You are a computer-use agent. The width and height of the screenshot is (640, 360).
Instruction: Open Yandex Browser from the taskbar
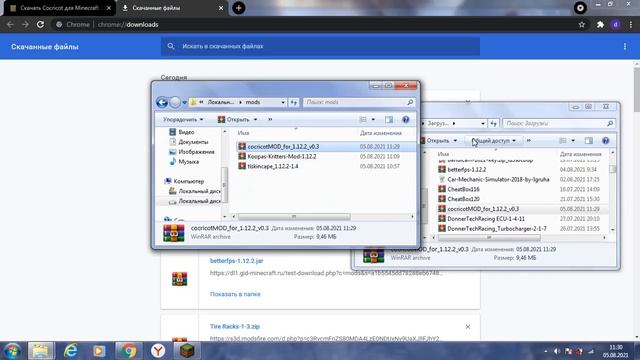pyautogui.click(x=158, y=351)
